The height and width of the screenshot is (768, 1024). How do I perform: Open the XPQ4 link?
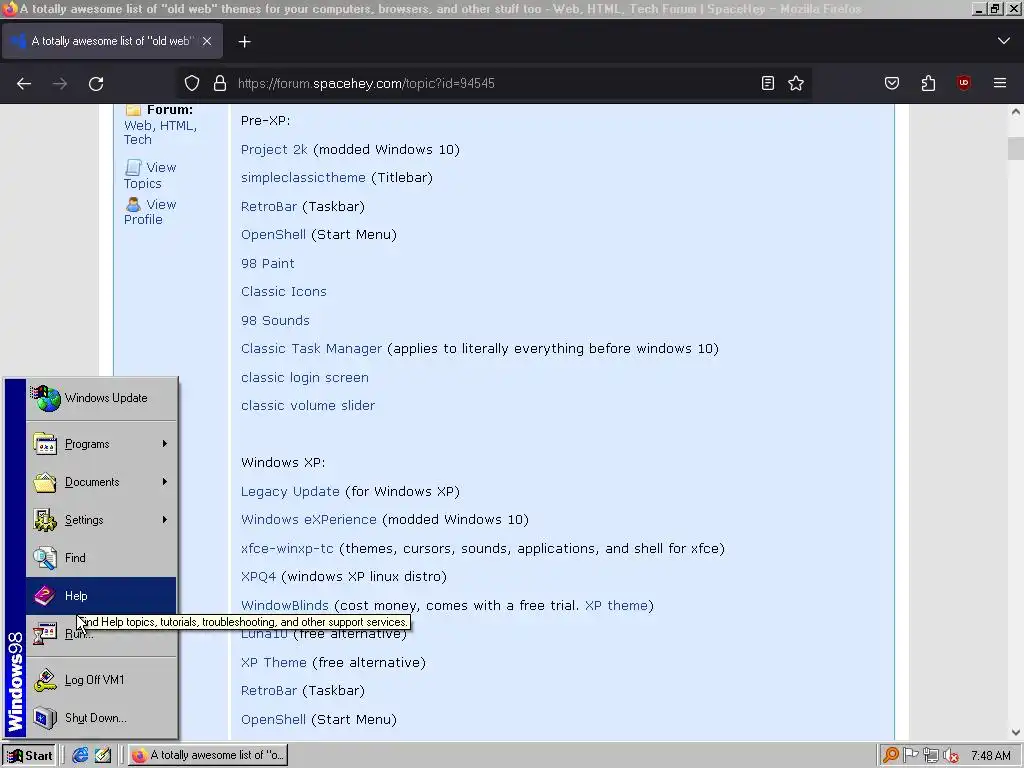click(x=258, y=577)
